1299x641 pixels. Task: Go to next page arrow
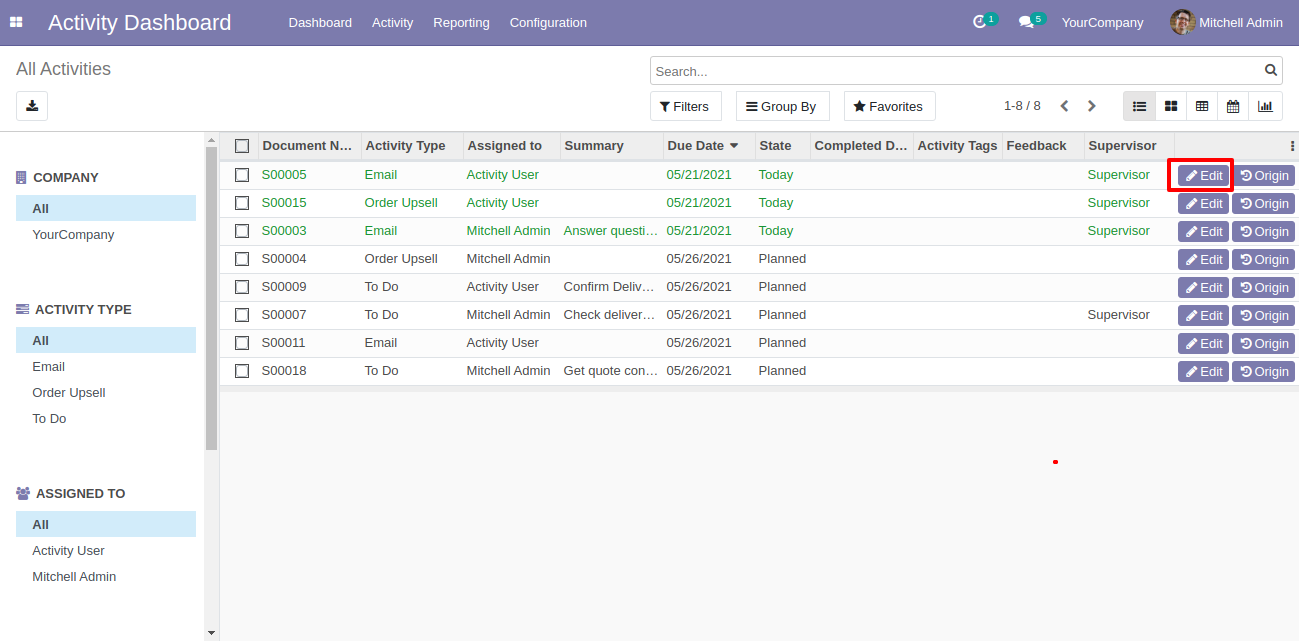(x=1092, y=106)
